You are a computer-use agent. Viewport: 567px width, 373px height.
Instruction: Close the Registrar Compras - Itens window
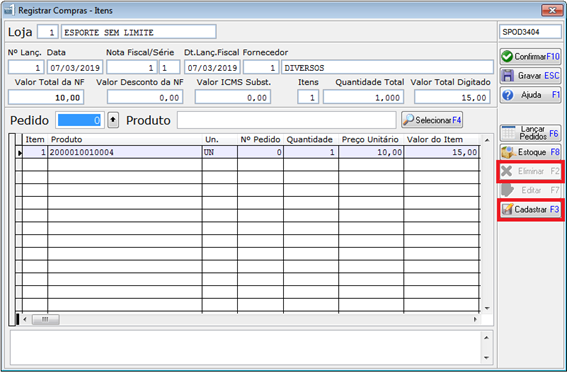[552, 10]
